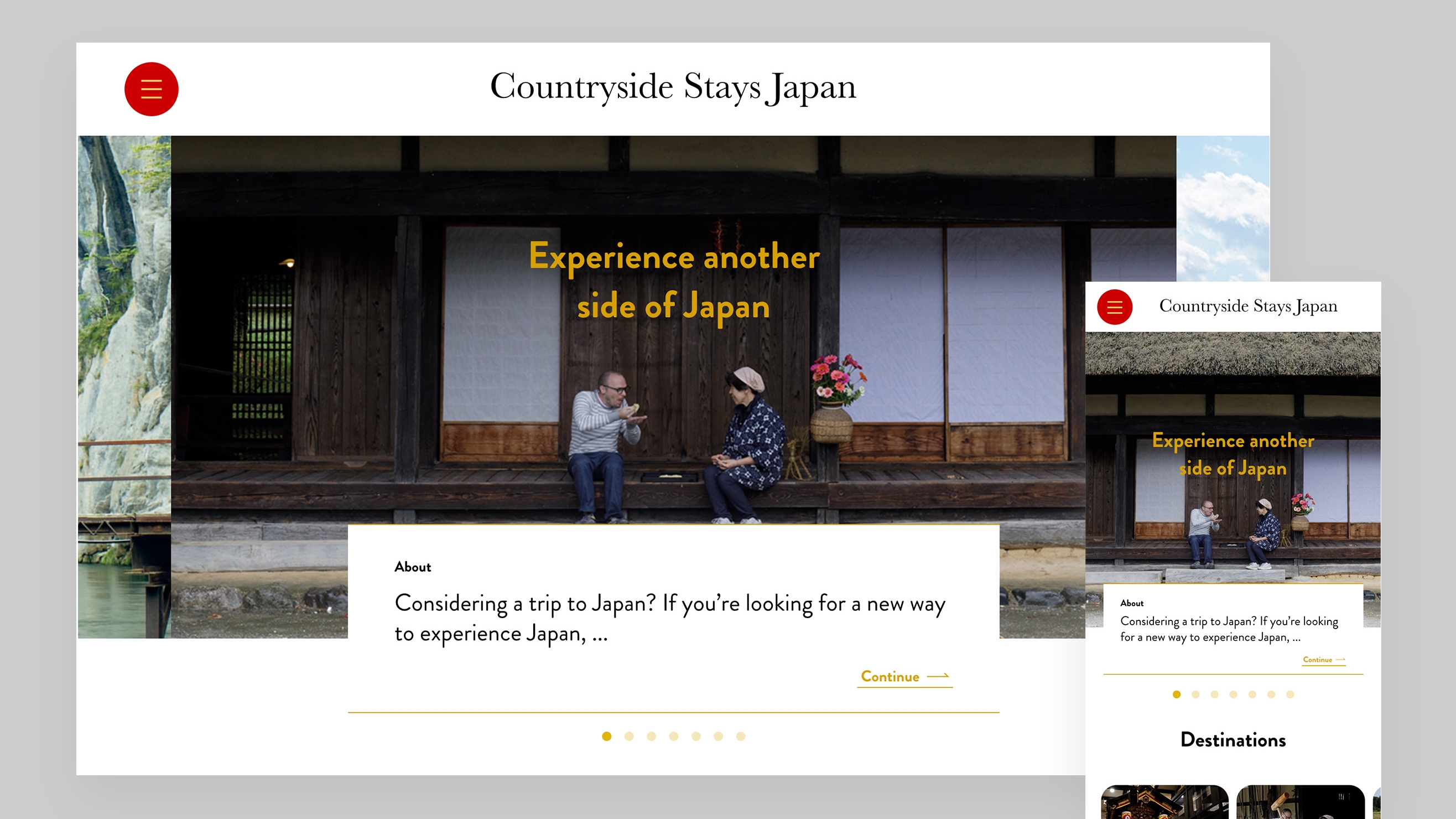1456x819 pixels.
Task: Open first destination thumbnail with festival float
Action: click(1165, 801)
